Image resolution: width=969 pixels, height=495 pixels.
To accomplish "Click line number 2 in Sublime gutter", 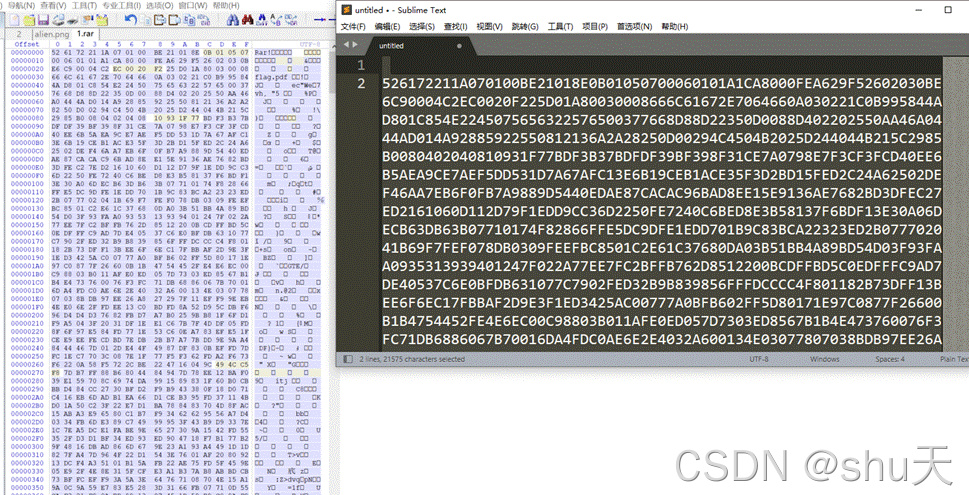I will [361, 83].
